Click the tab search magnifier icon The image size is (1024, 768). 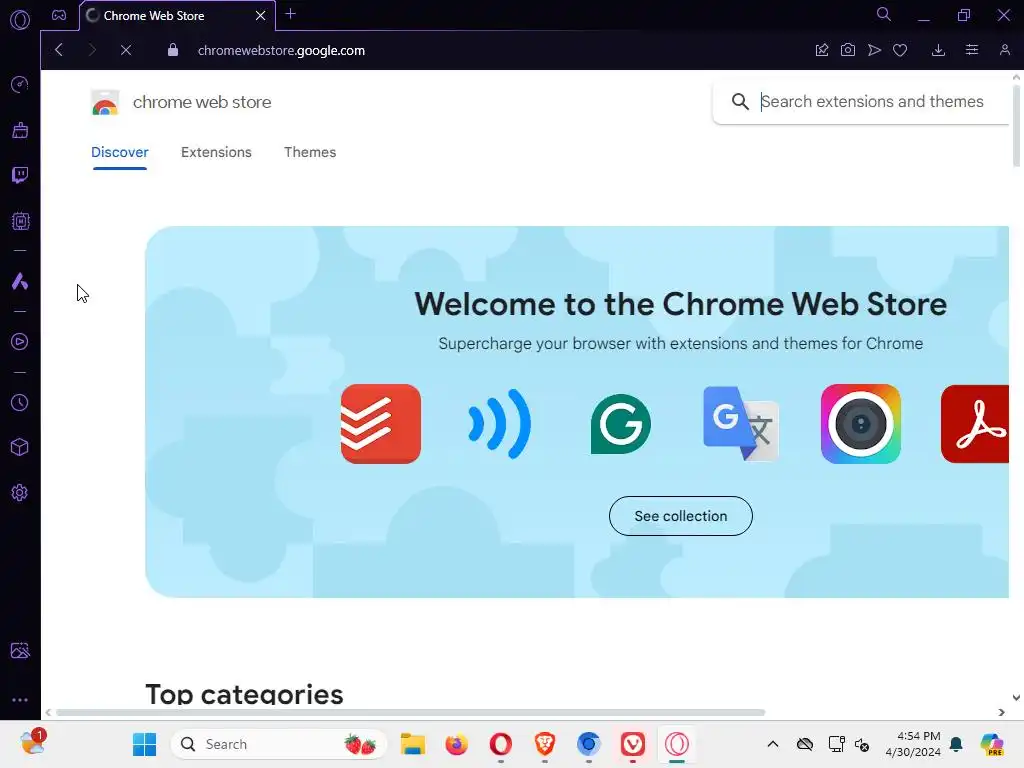(x=884, y=14)
